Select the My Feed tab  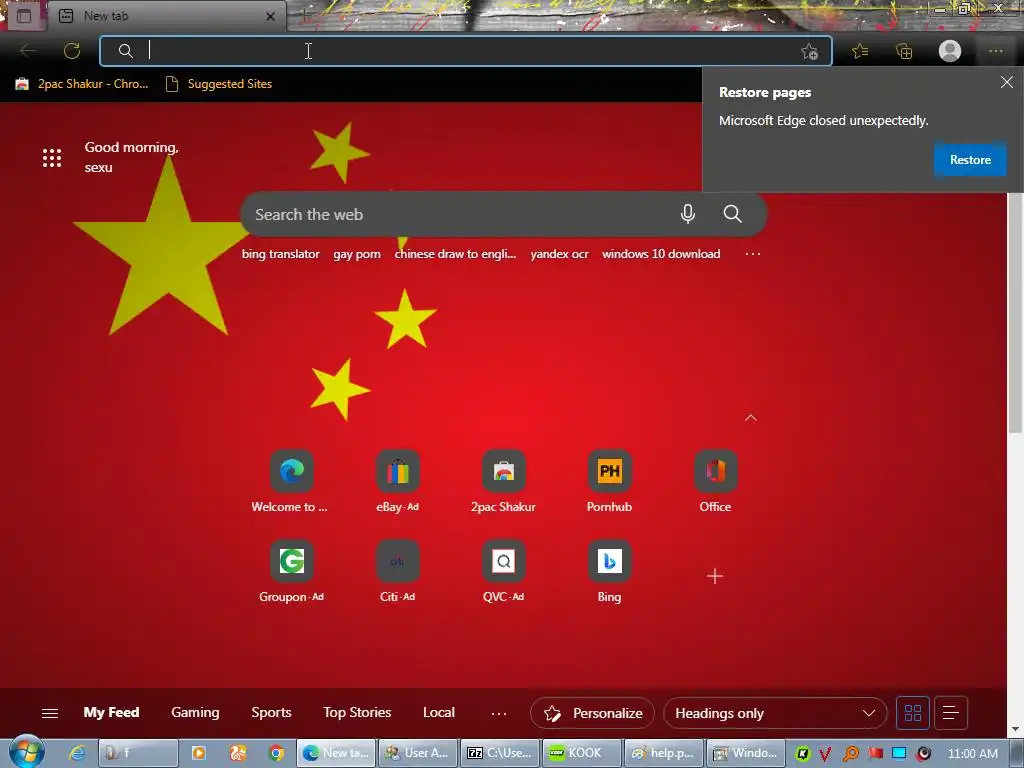112,712
